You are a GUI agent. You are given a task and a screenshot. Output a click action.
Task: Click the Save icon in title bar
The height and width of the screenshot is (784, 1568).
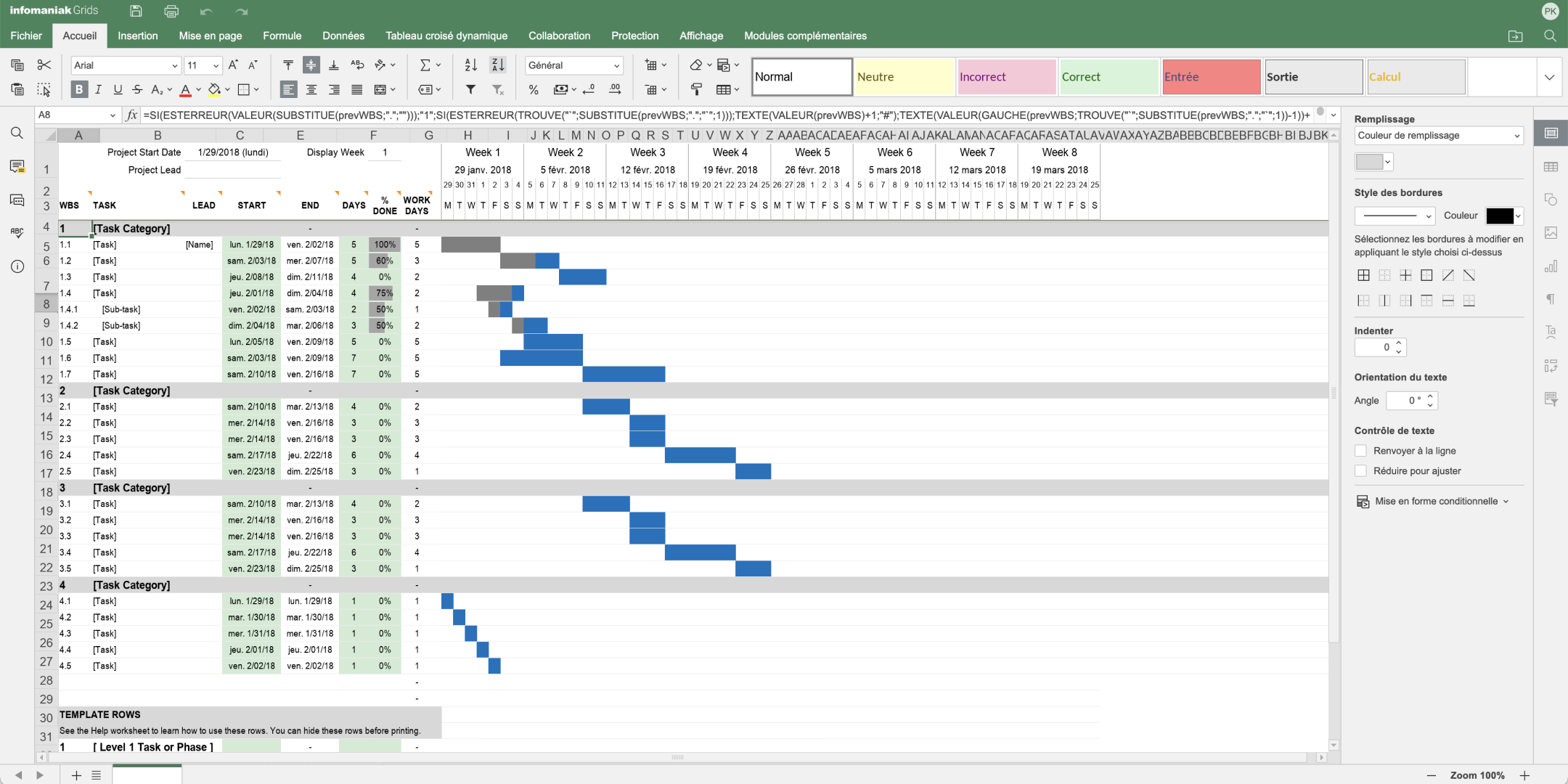[x=136, y=11]
